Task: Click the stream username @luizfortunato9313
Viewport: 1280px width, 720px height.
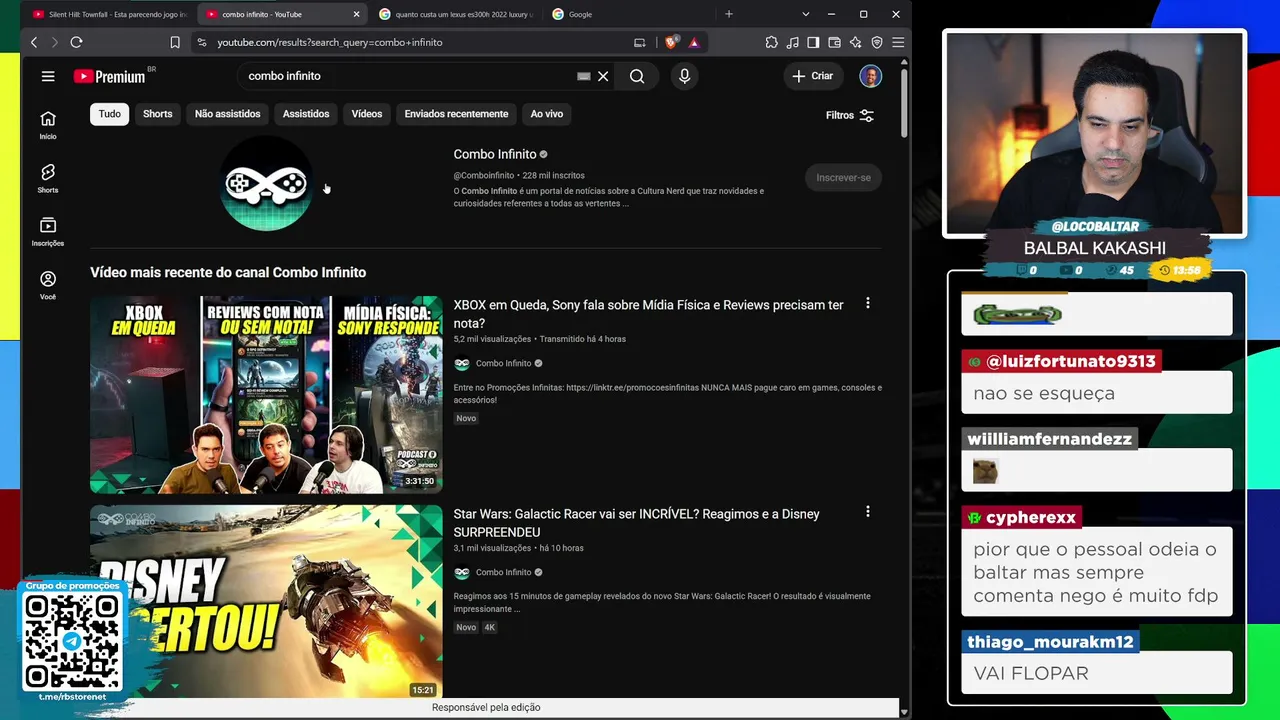Action: pos(1071,361)
